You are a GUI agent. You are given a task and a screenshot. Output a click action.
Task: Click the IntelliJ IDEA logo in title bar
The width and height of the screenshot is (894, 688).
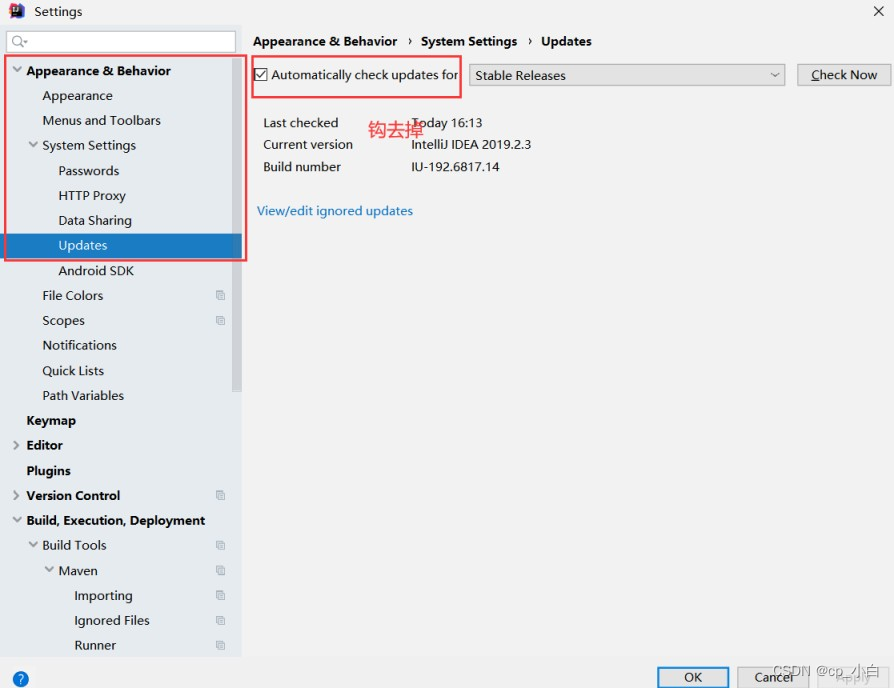pyautogui.click(x=17, y=11)
